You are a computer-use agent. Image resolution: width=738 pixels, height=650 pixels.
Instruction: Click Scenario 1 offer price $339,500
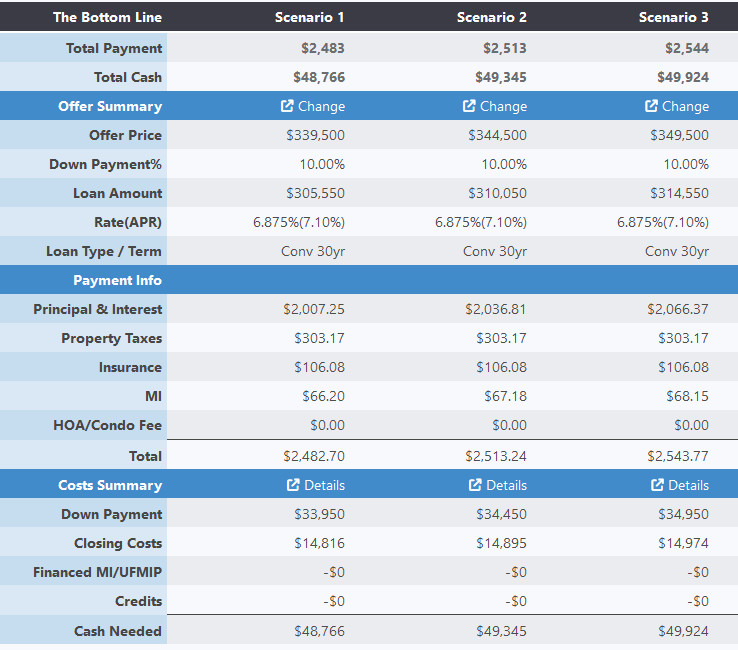315,135
